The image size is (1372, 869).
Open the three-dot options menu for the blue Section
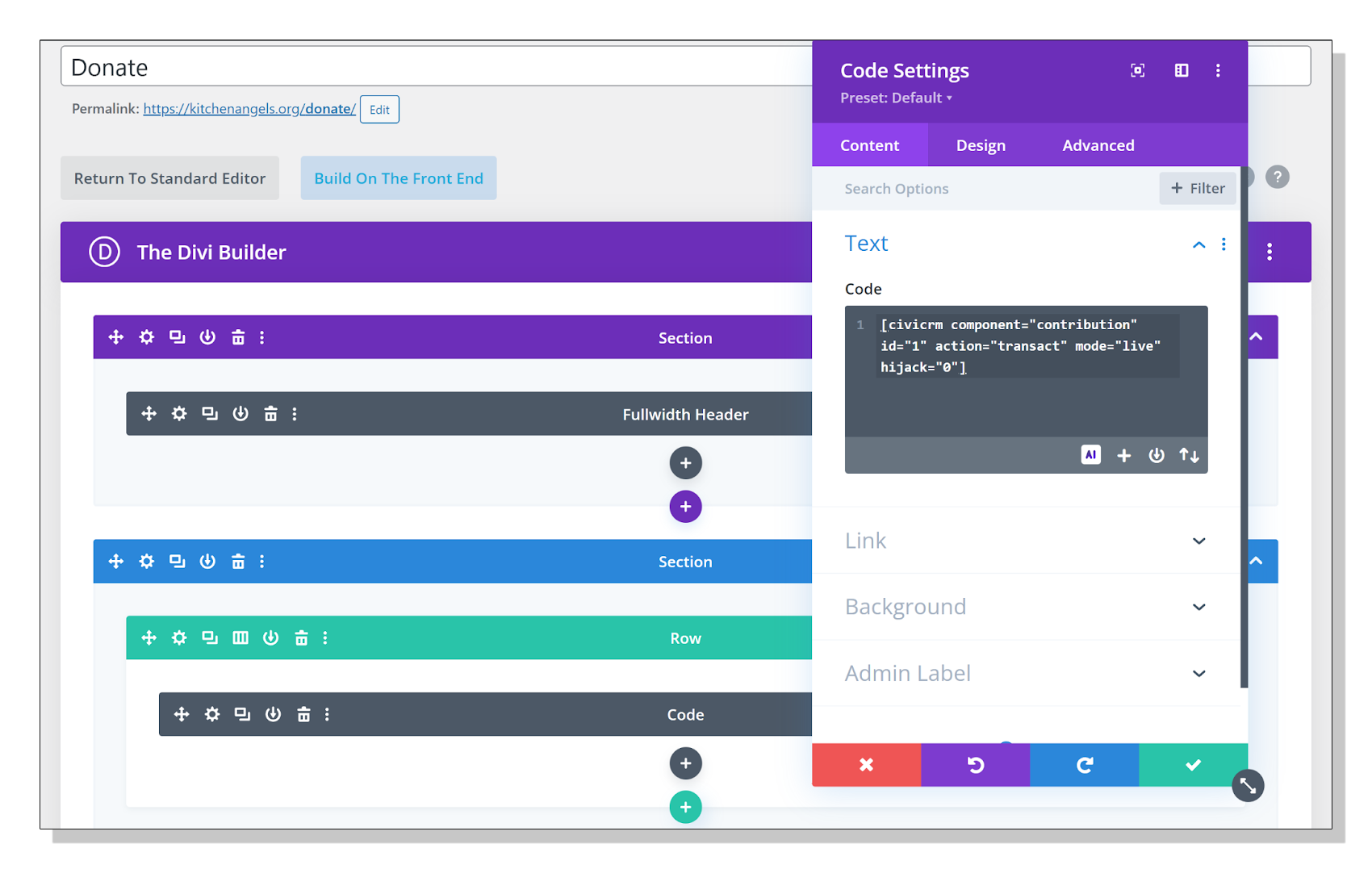click(x=261, y=561)
